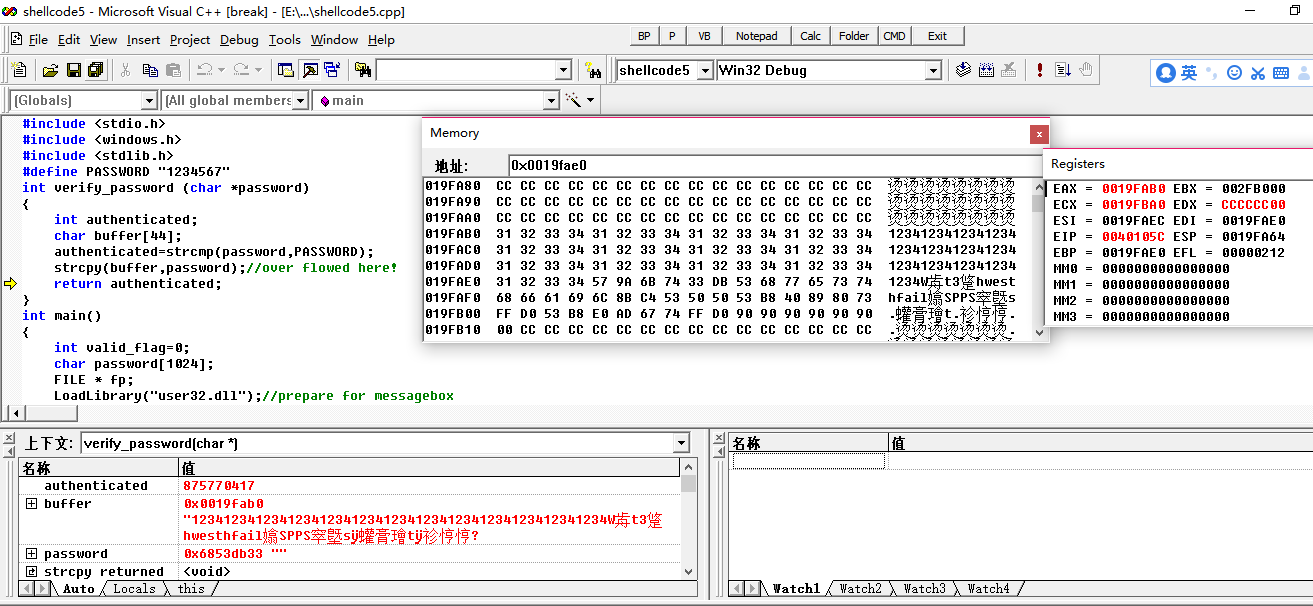Click the WizardBar magic wand icon
Image resolution: width=1313 pixels, height=606 pixels.
(574, 100)
